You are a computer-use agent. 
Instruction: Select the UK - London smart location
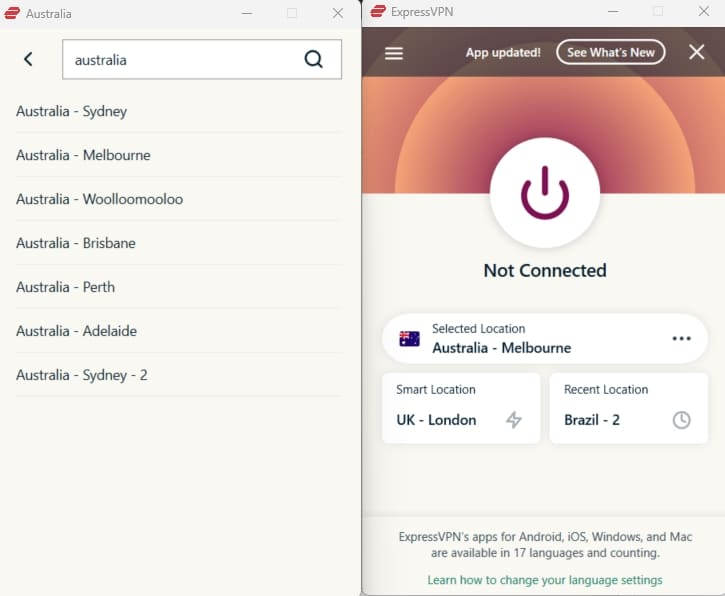[x=437, y=420]
